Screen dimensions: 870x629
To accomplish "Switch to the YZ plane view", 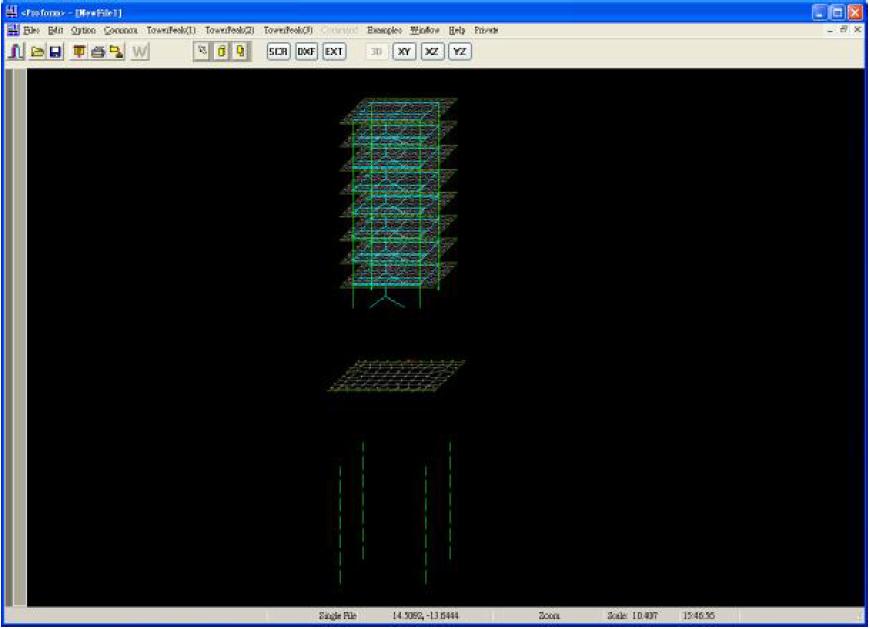I will tap(459, 51).
